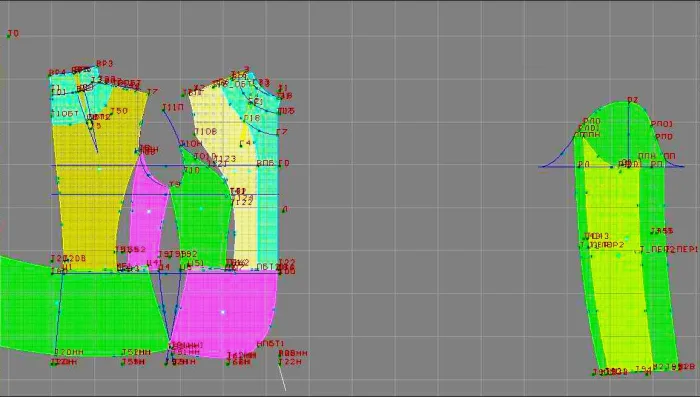
Task: Select the T0 point at top-left
Action: point(13,33)
